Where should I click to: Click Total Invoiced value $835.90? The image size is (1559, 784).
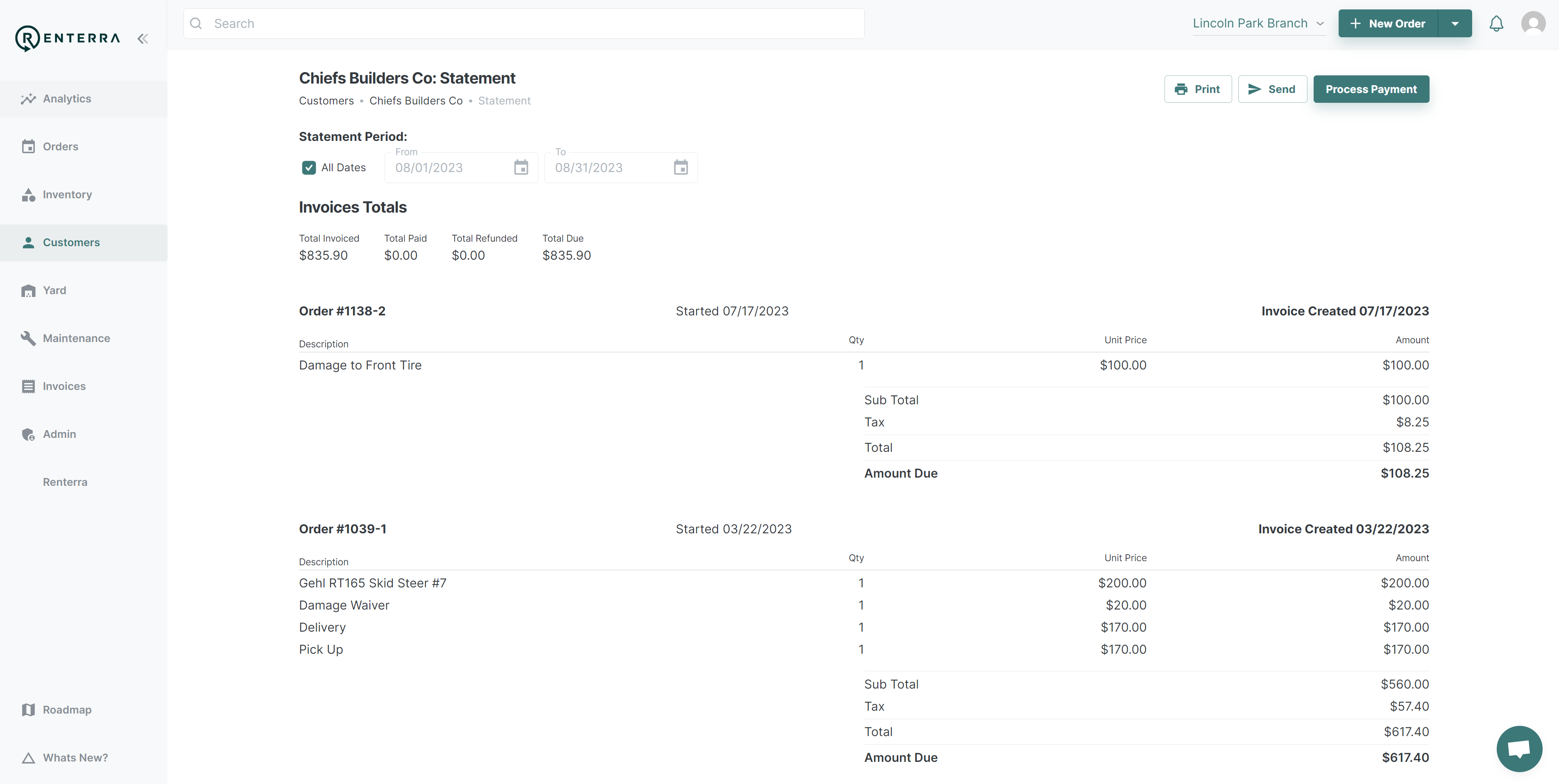323,256
